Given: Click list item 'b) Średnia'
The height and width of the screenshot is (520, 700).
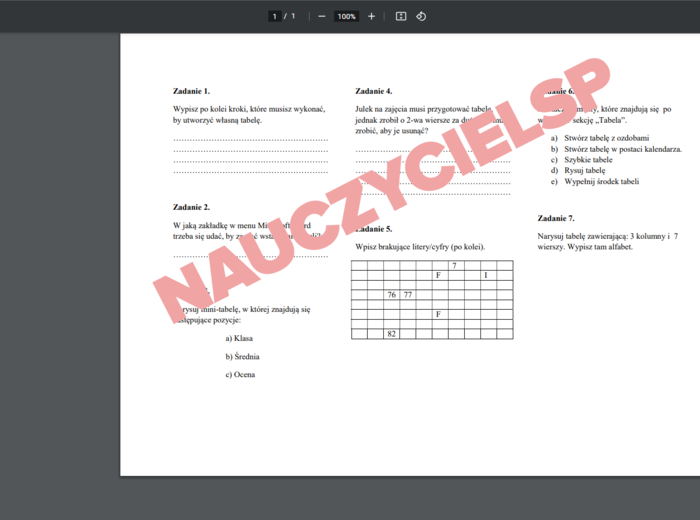Looking at the screenshot, I should point(243,356).
